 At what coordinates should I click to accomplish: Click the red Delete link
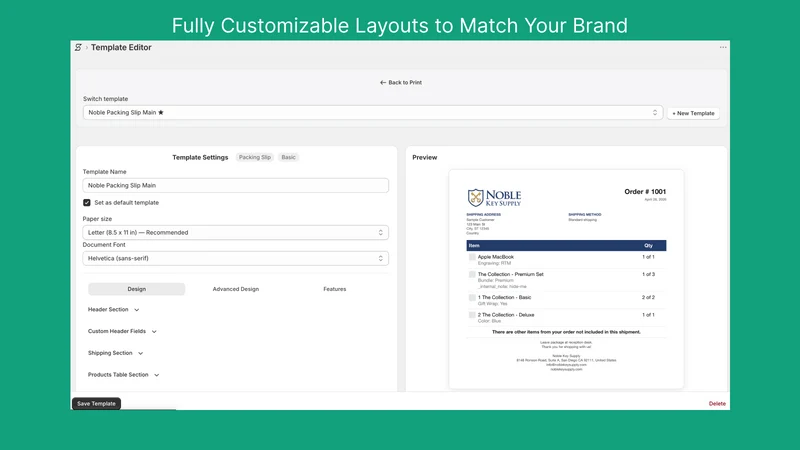(x=717, y=404)
